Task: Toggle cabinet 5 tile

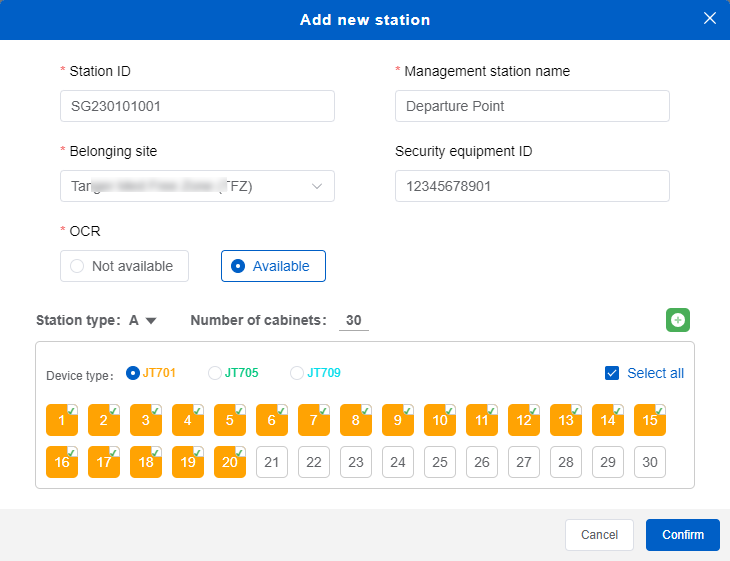Action: point(230,420)
